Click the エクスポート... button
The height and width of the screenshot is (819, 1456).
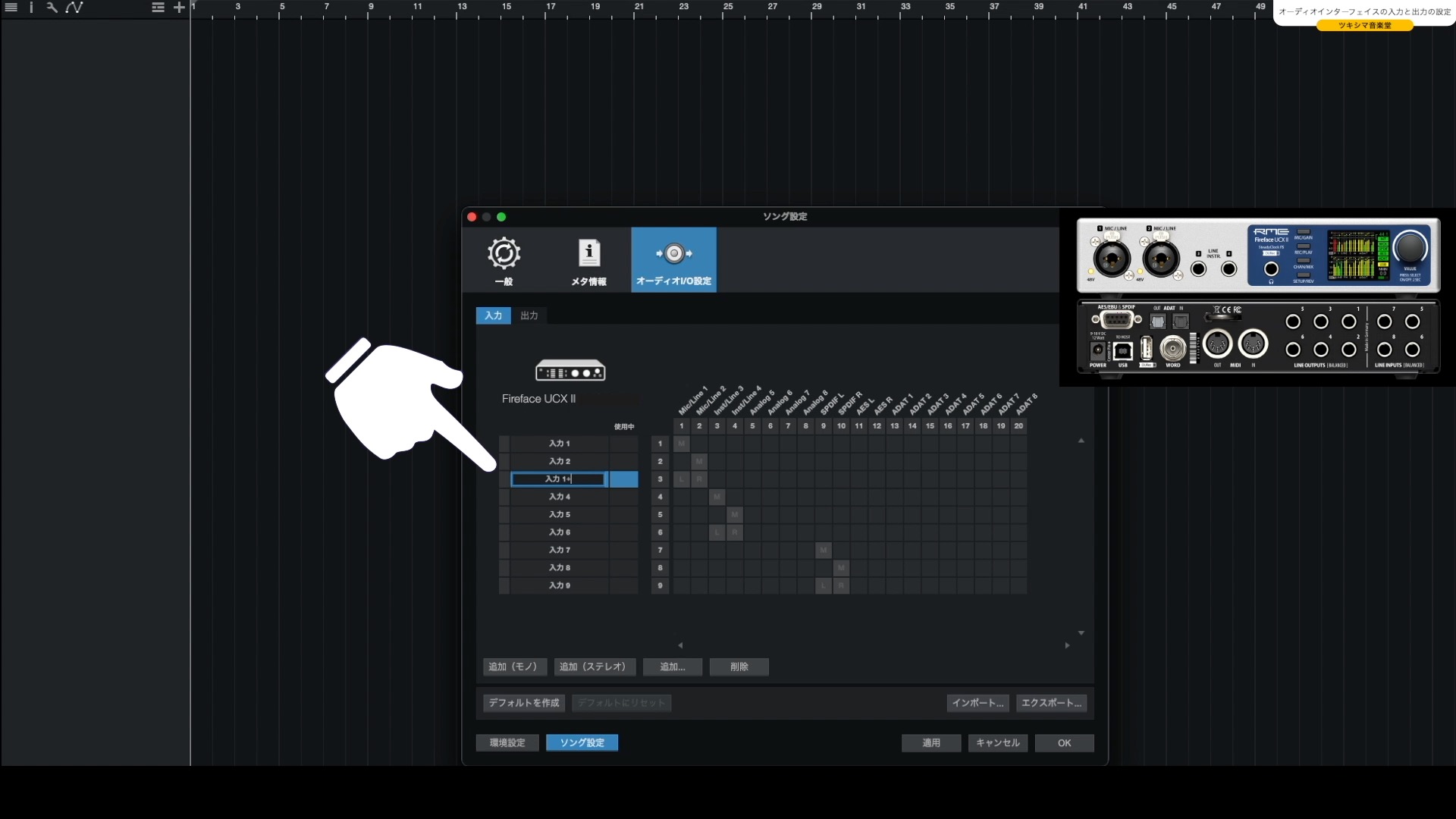pos(1051,703)
